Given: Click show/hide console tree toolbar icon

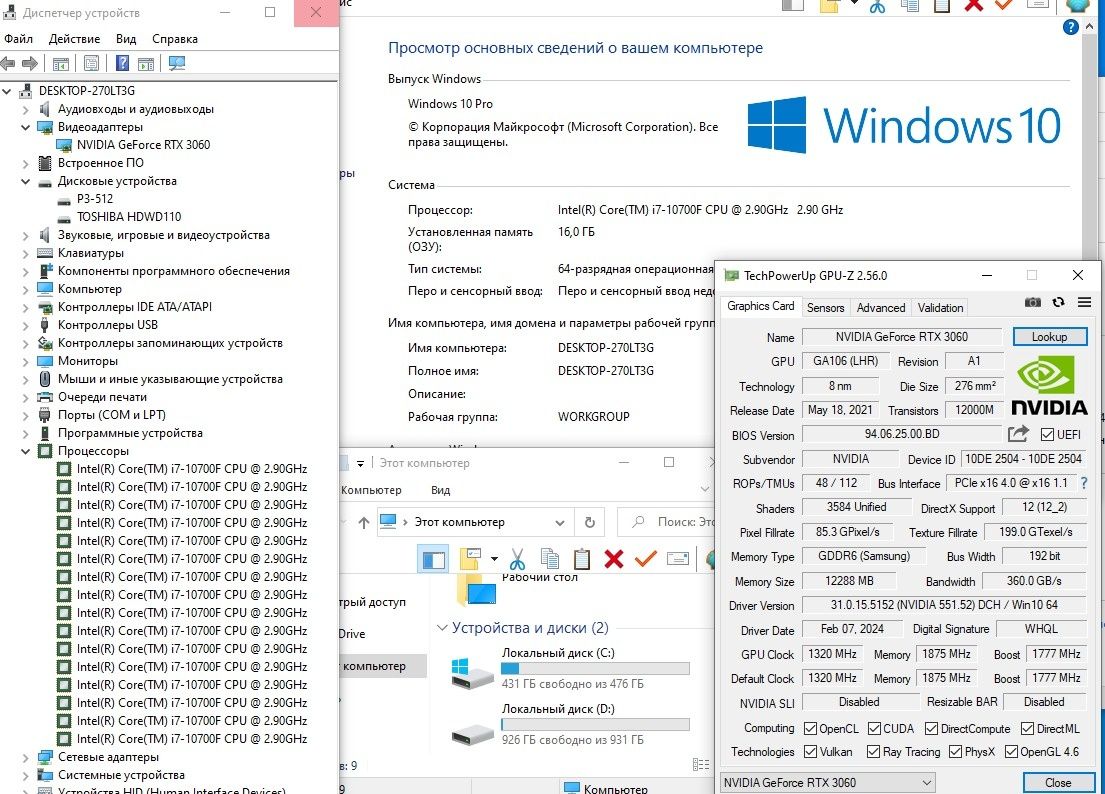Looking at the screenshot, I should point(61,63).
